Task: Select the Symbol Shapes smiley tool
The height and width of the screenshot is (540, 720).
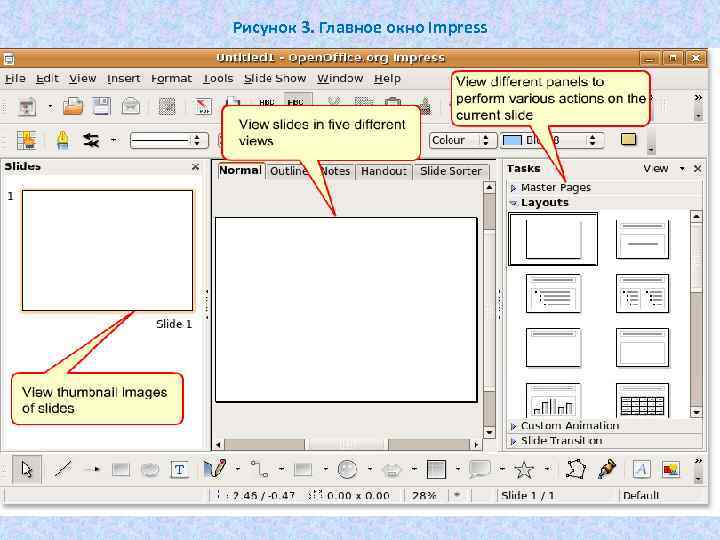Action: [392, 470]
